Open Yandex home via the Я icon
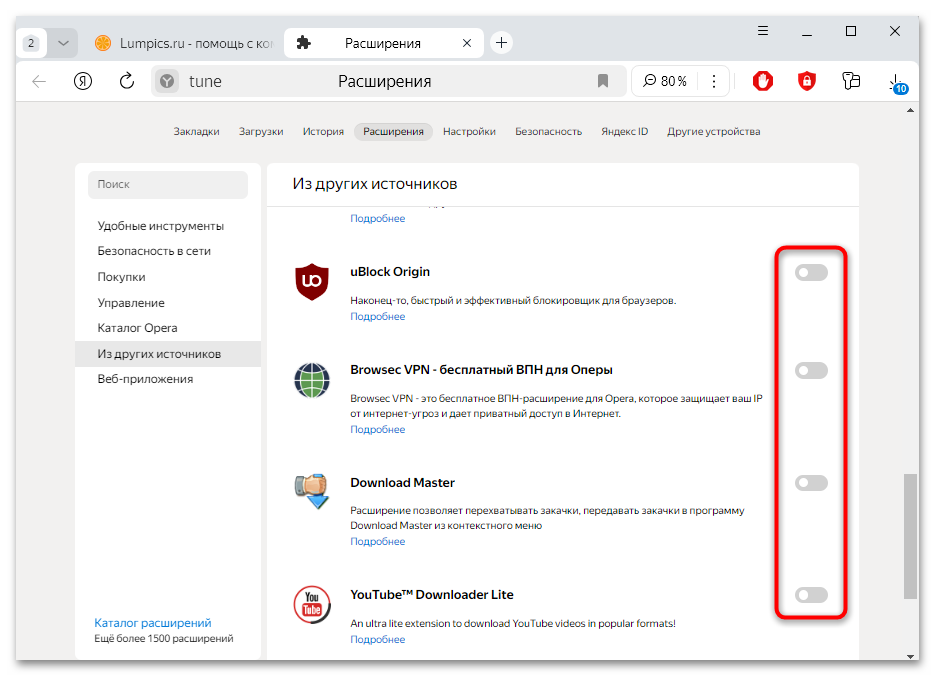This screenshot has width=935, height=676. click(x=83, y=81)
